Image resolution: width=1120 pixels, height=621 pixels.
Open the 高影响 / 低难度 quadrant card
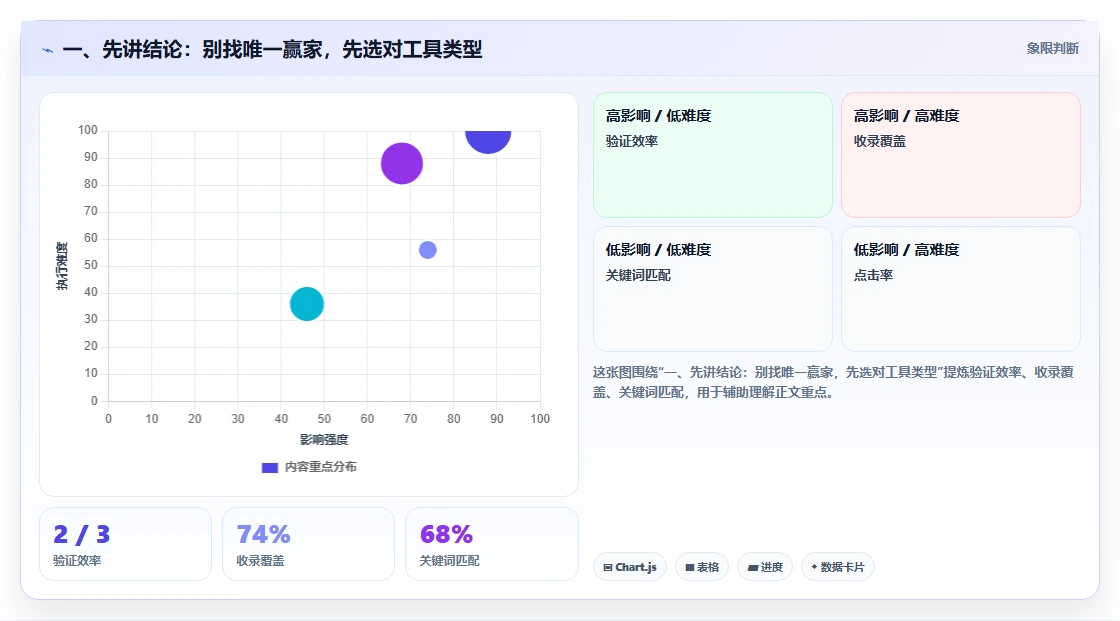click(x=713, y=155)
